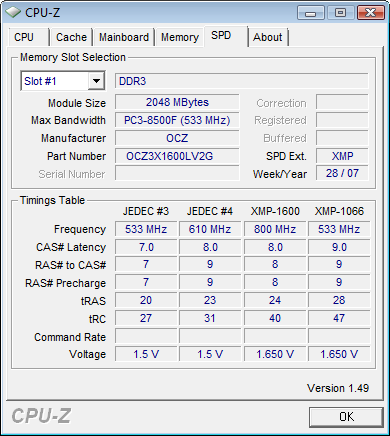
Task: Click the Command Rate label
Action: click(70, 337)
